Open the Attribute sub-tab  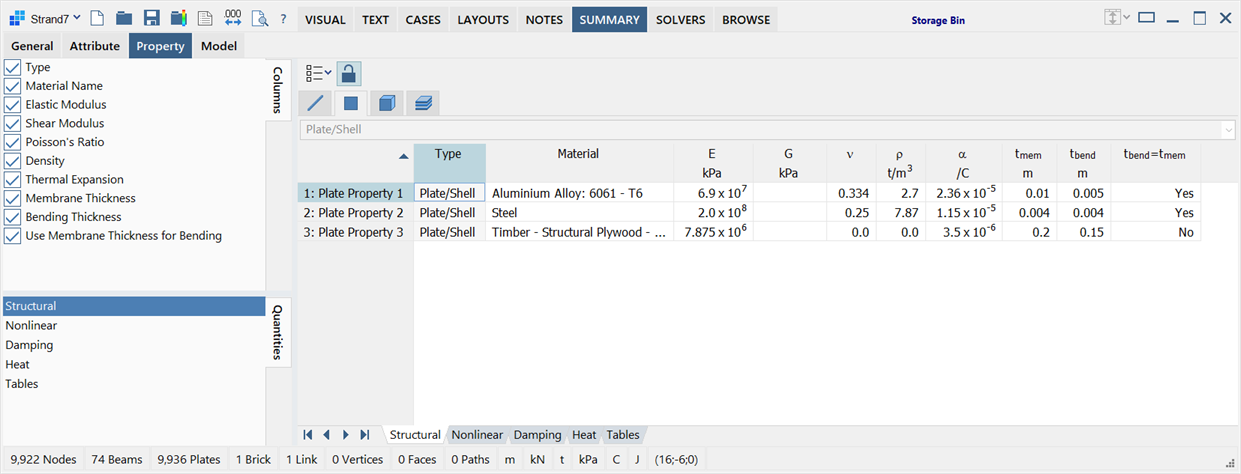(x=95, y=46)
